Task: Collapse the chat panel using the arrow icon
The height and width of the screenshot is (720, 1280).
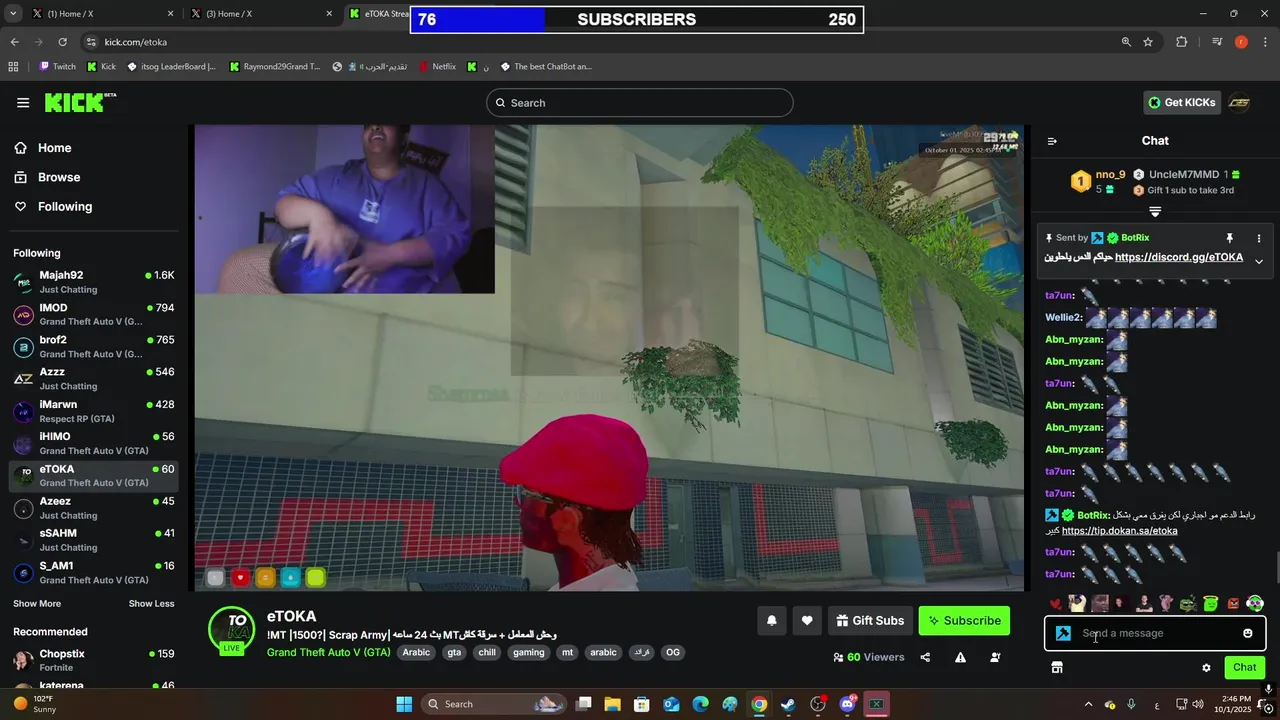Action: click(1052, 141)
